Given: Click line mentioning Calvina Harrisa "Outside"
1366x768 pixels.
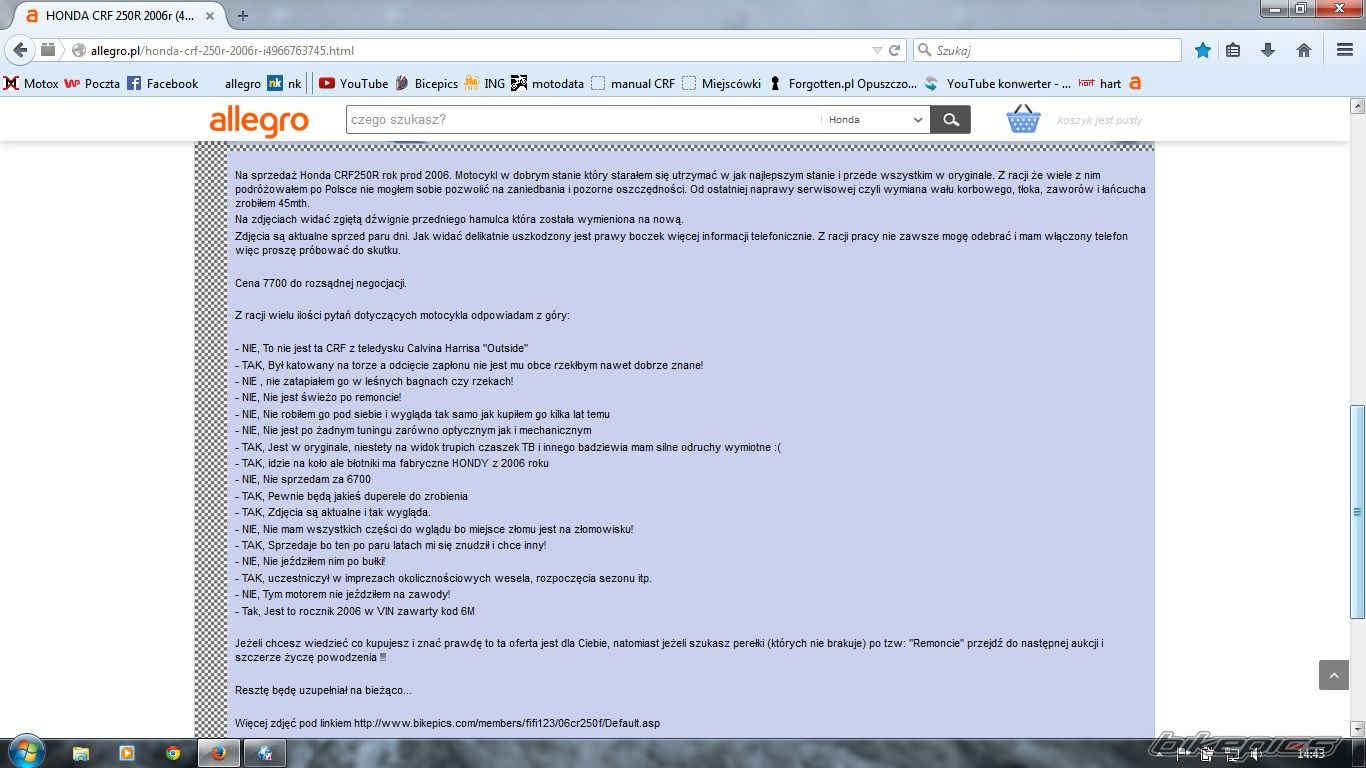Looking at the screenshot, I should pos(381,349).
